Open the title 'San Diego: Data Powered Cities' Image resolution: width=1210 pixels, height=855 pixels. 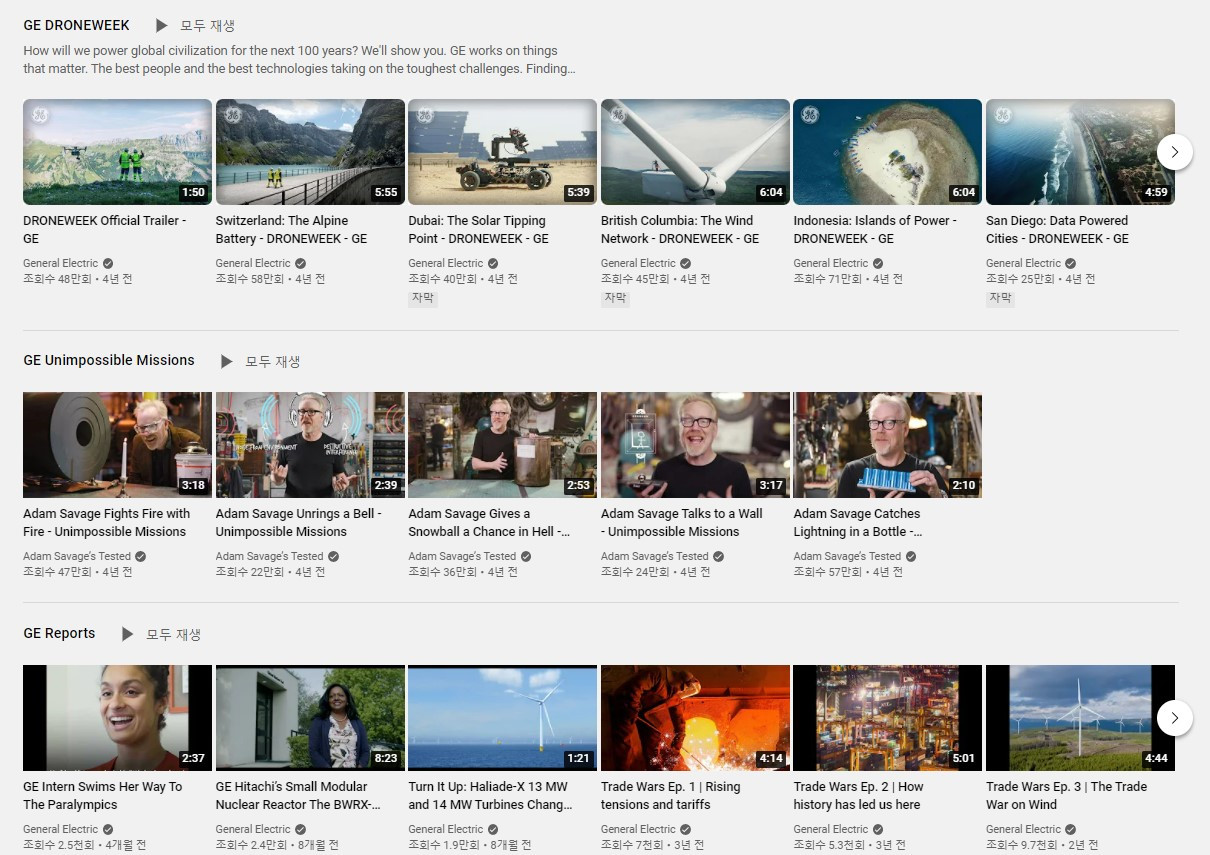[x=1057, y=230]
